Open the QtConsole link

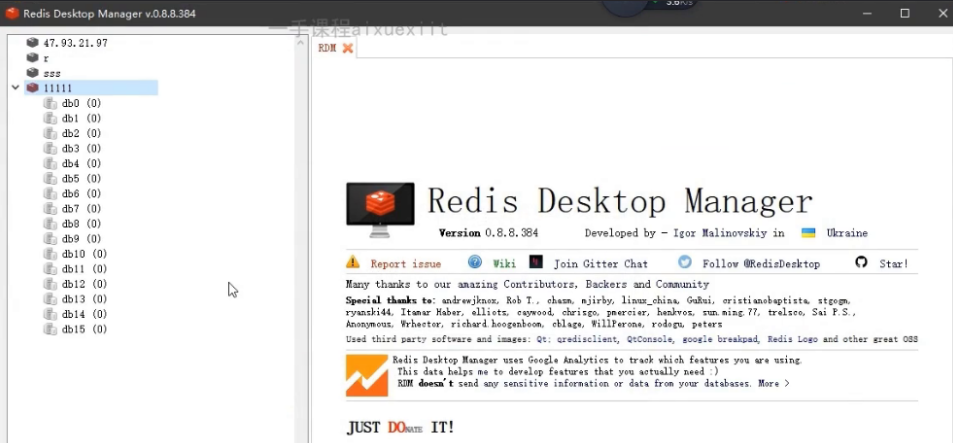pyautogui.click(x=650, y=339)
